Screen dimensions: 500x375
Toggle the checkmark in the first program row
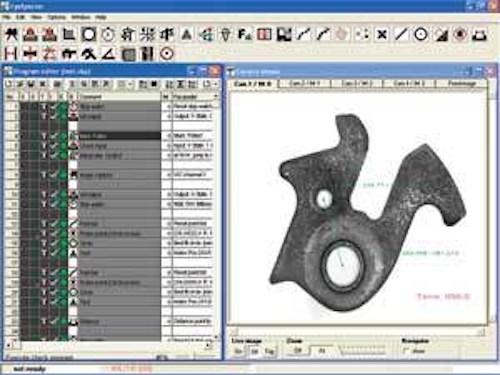click(x=54, y=107)
